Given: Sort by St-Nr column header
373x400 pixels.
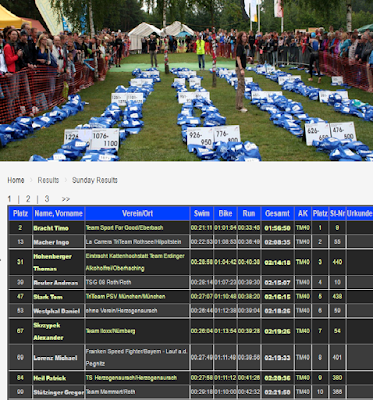Looking at the screenshot, I should pyautogui.click(x=337, y=213).
